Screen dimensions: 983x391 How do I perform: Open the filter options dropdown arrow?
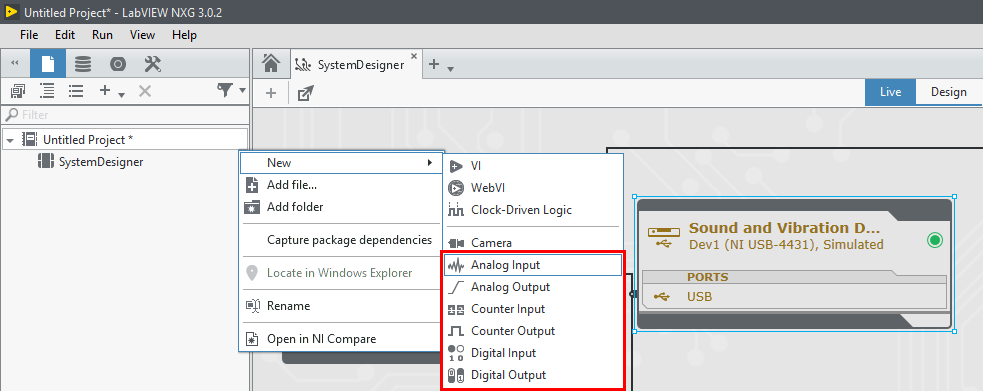[243, 91]
